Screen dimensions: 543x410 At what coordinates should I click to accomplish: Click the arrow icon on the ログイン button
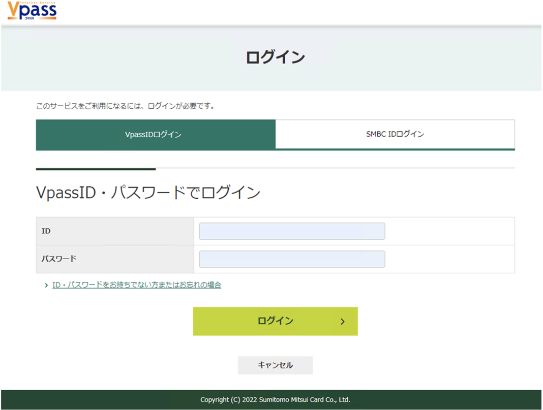click(x=342, y=322)
